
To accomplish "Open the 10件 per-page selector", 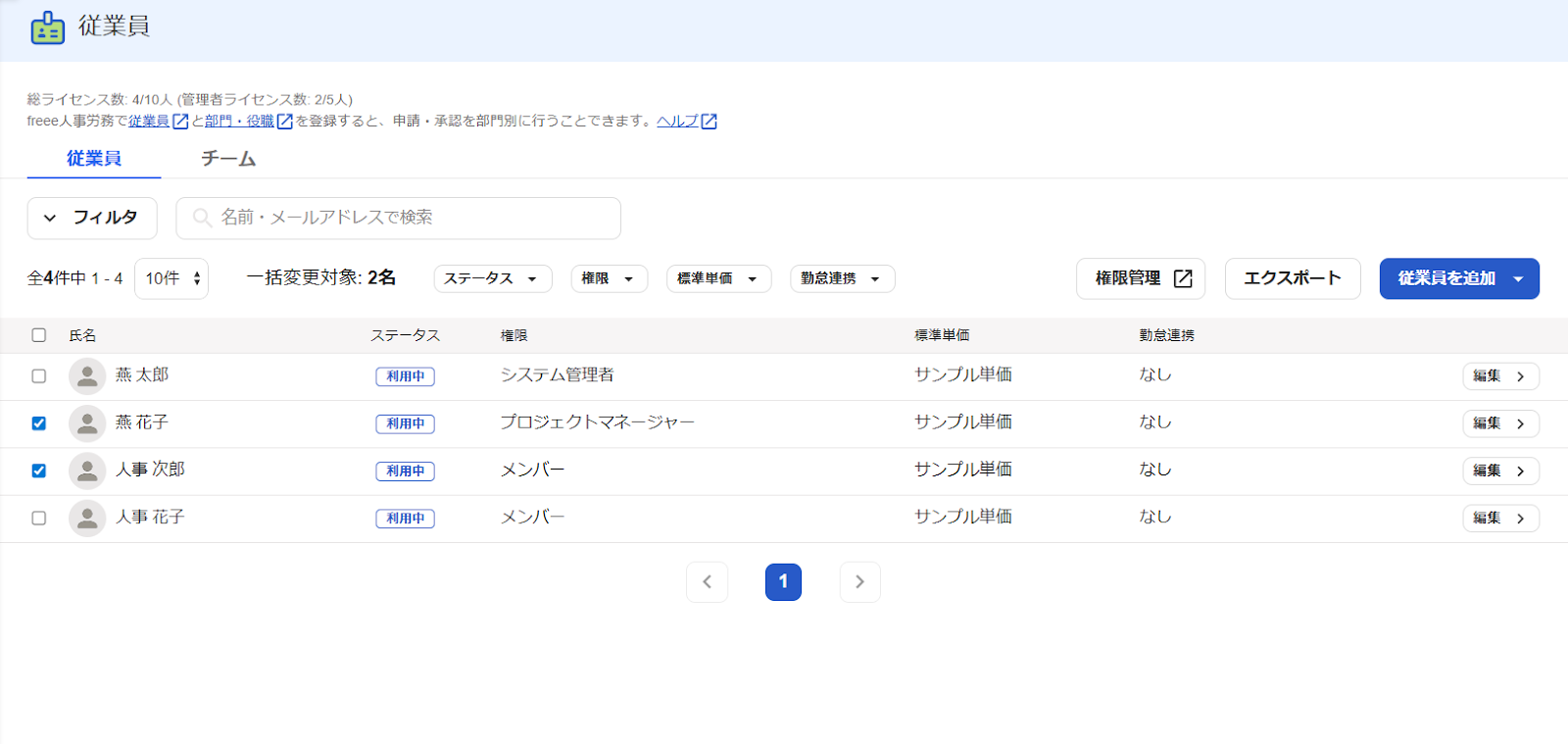I will [171, 278].
